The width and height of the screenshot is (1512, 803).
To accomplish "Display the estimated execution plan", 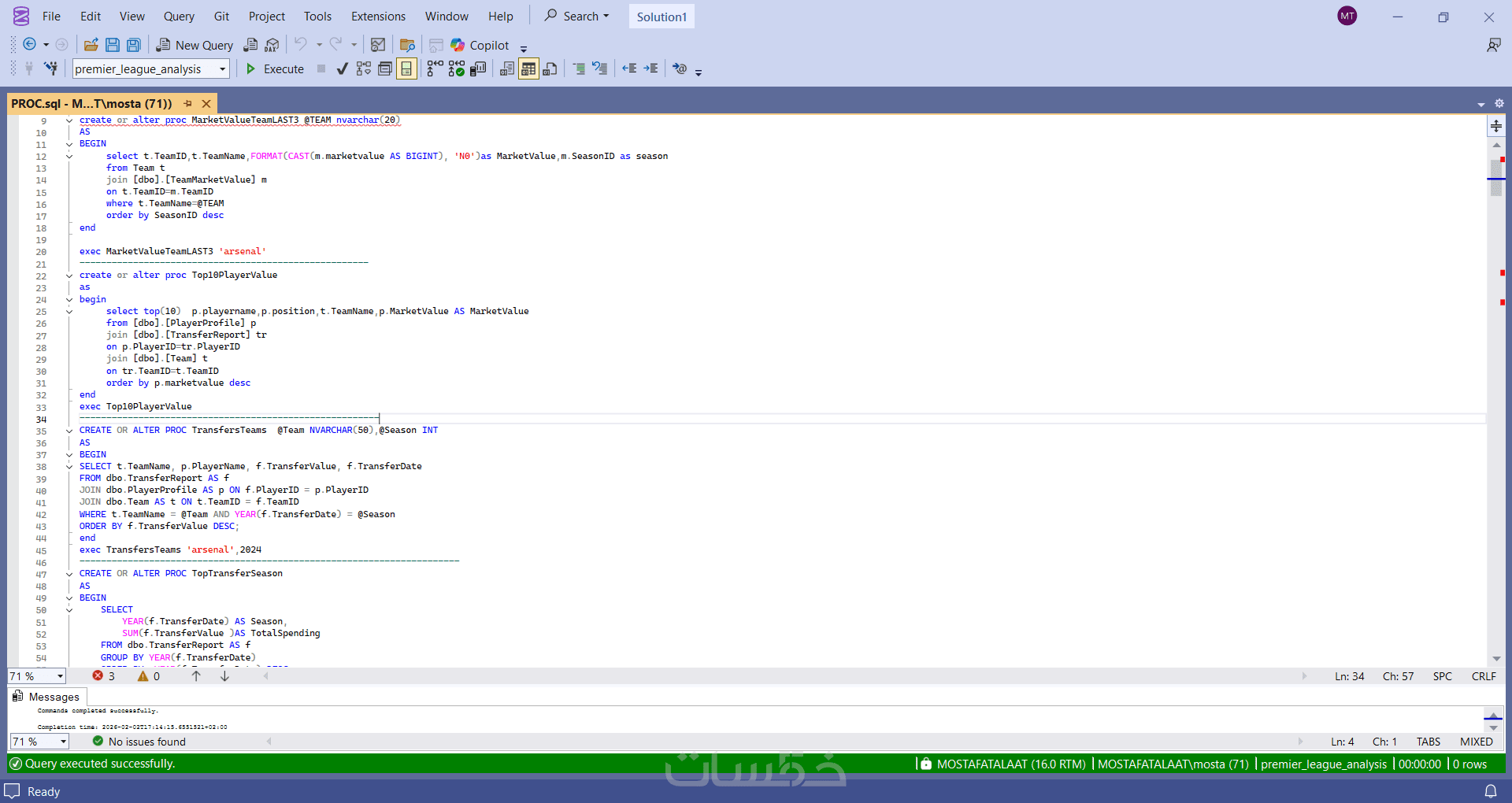I will [363, 68].
